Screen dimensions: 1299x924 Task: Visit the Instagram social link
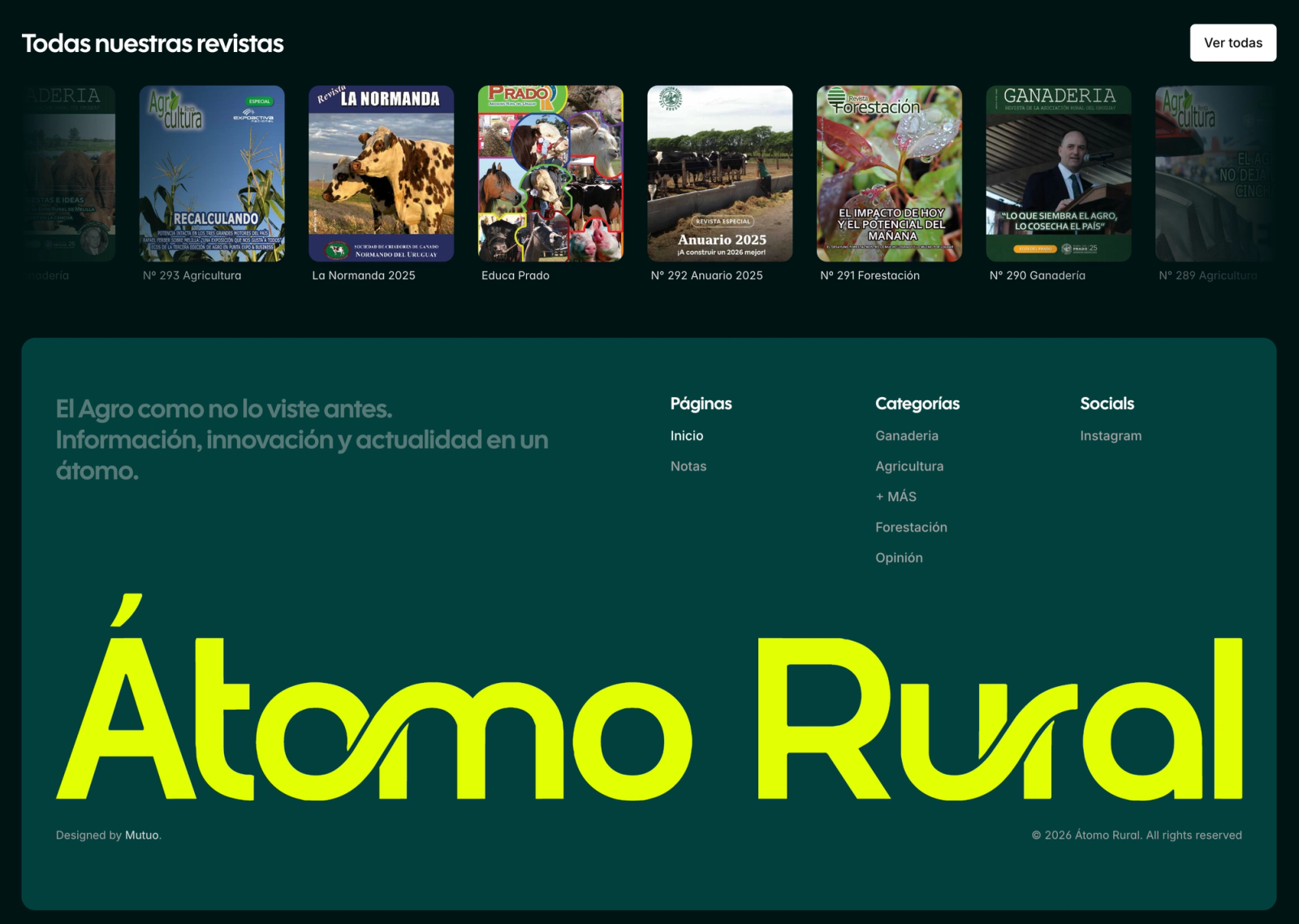tap(1111, 436)
